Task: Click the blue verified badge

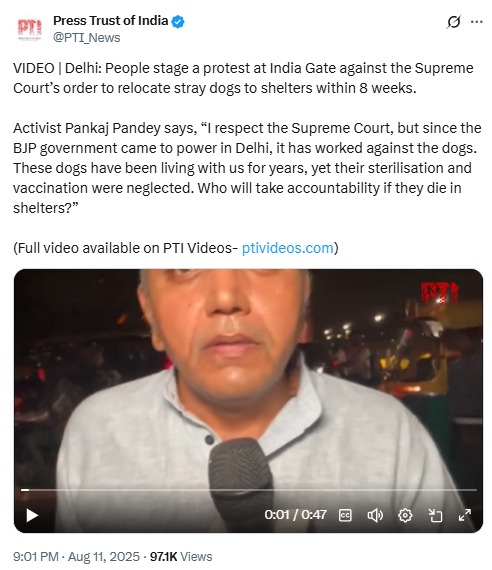Action: (178, 21)
